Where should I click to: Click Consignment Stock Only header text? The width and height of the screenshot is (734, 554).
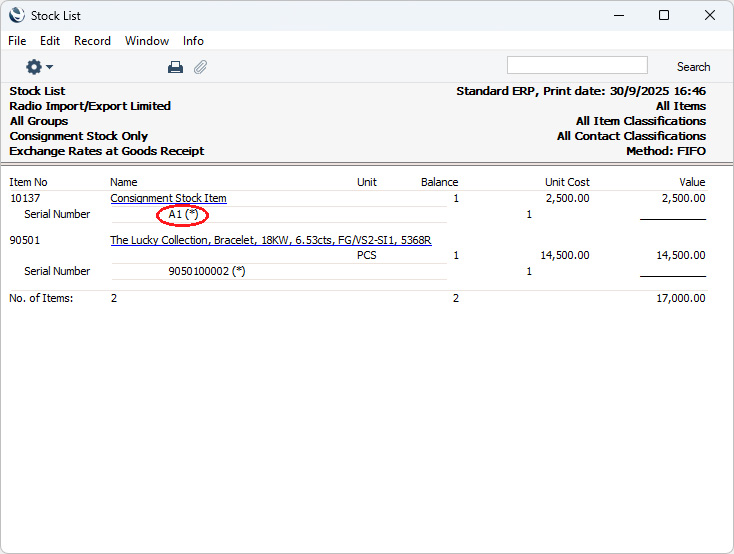[79, 136]
